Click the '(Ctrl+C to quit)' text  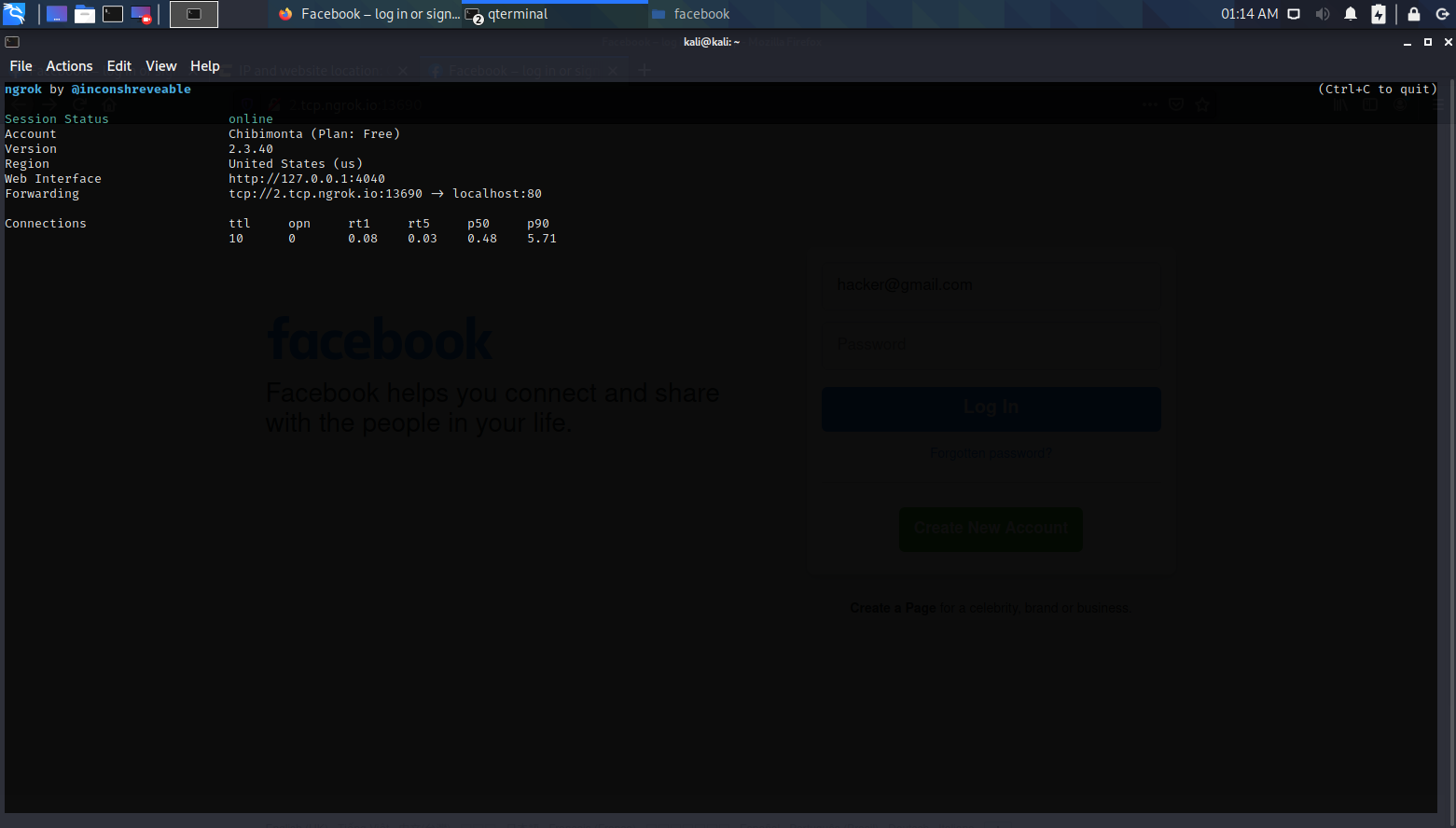(x=1378, y=90)
